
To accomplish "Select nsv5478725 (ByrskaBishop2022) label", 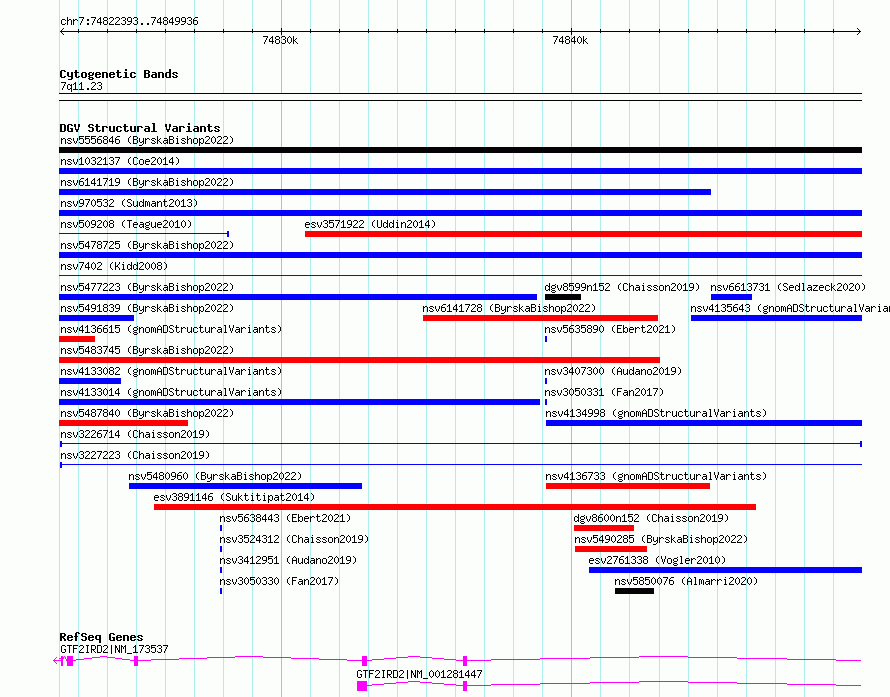I will pos(147,245).
